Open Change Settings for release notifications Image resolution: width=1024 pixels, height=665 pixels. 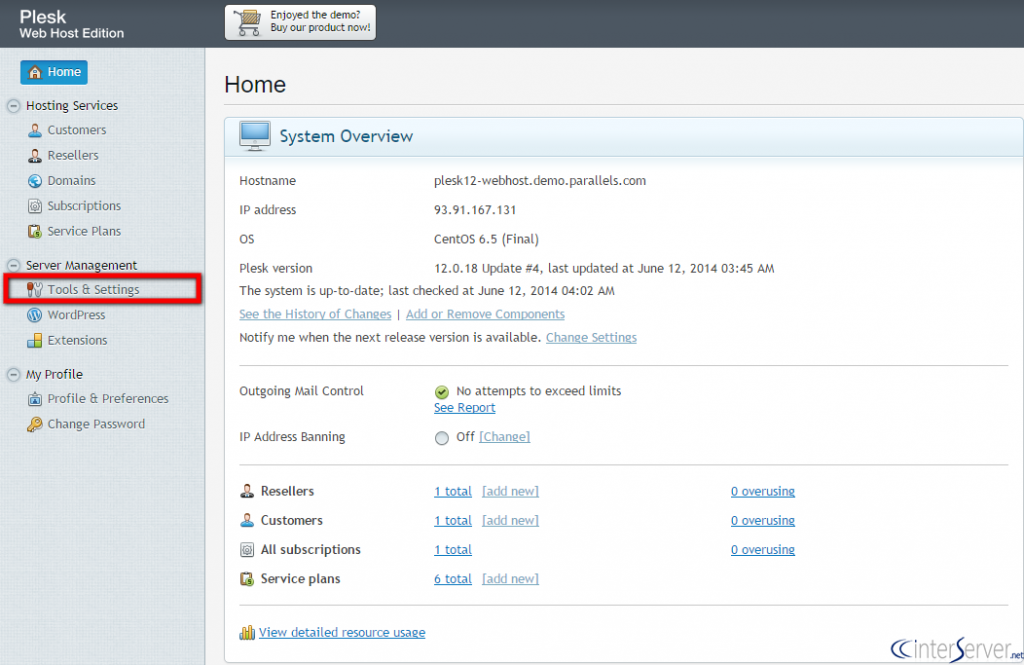coord(590,337)
